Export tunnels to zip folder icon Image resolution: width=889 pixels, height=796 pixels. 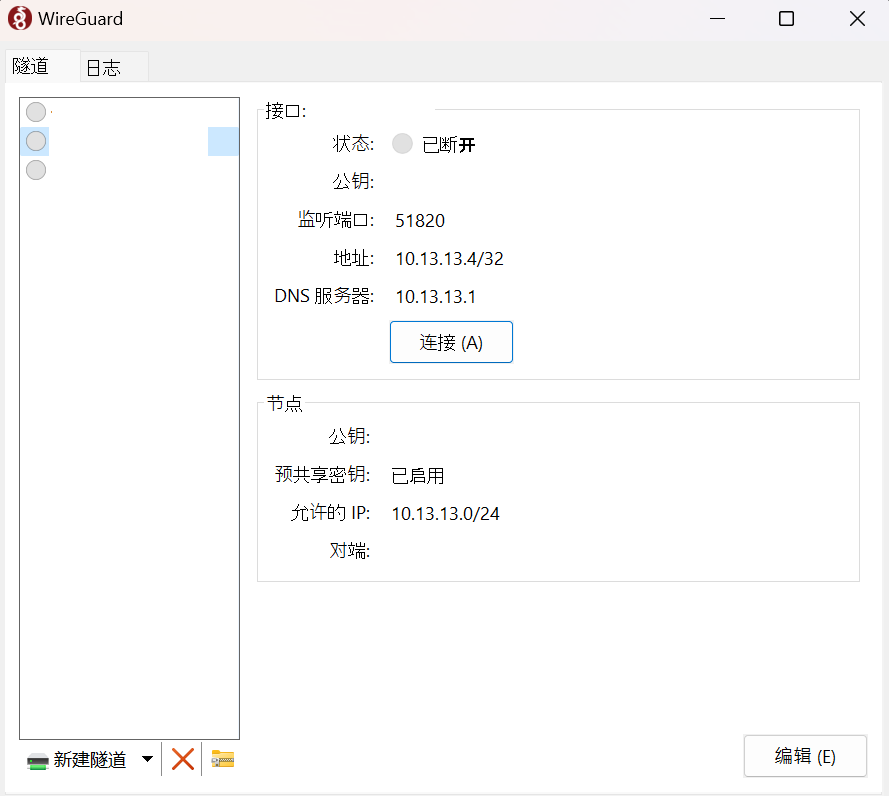click(x=223, y=759)
